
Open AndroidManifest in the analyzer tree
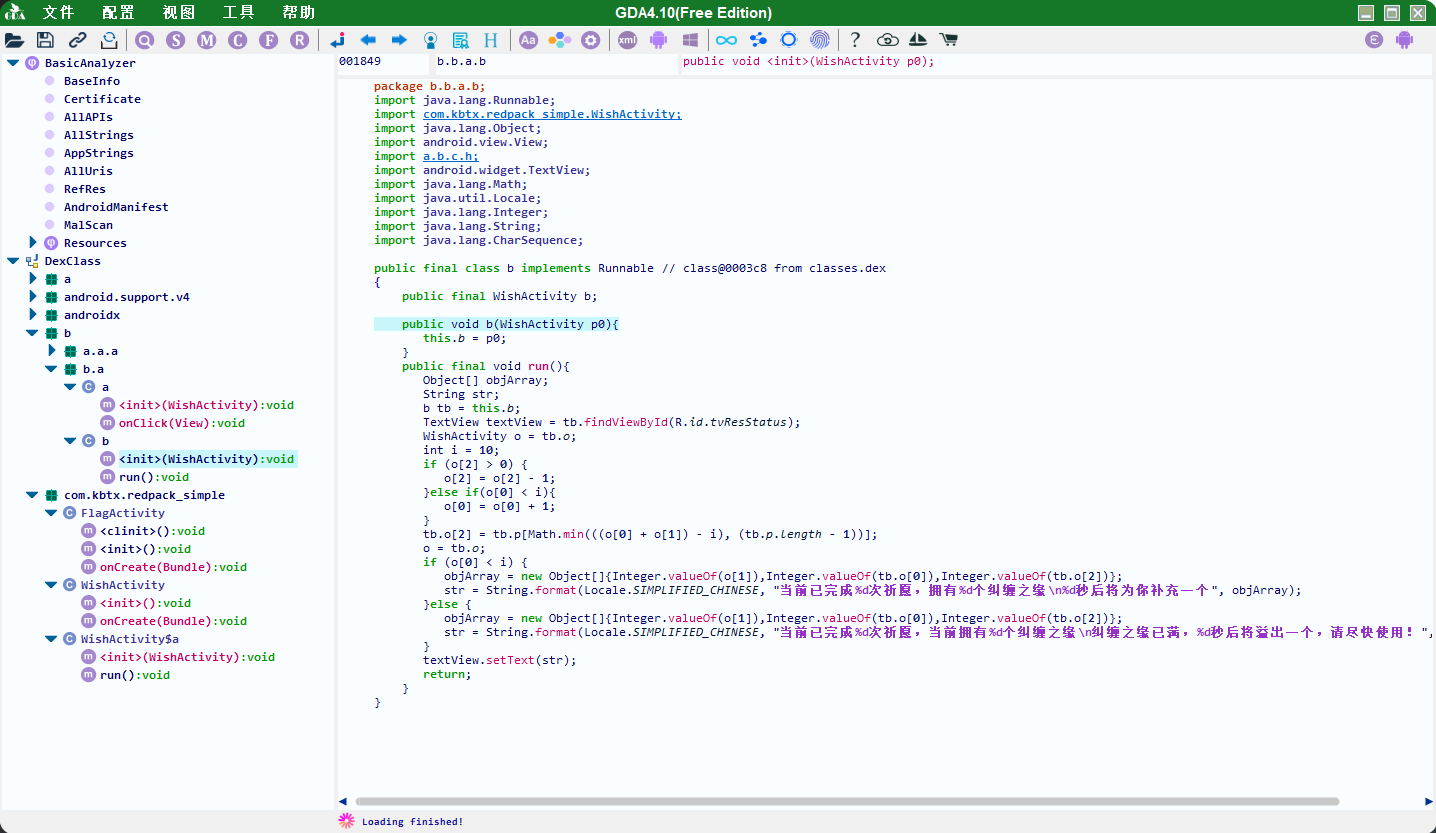pyautogui.click(x=116, y=207)
